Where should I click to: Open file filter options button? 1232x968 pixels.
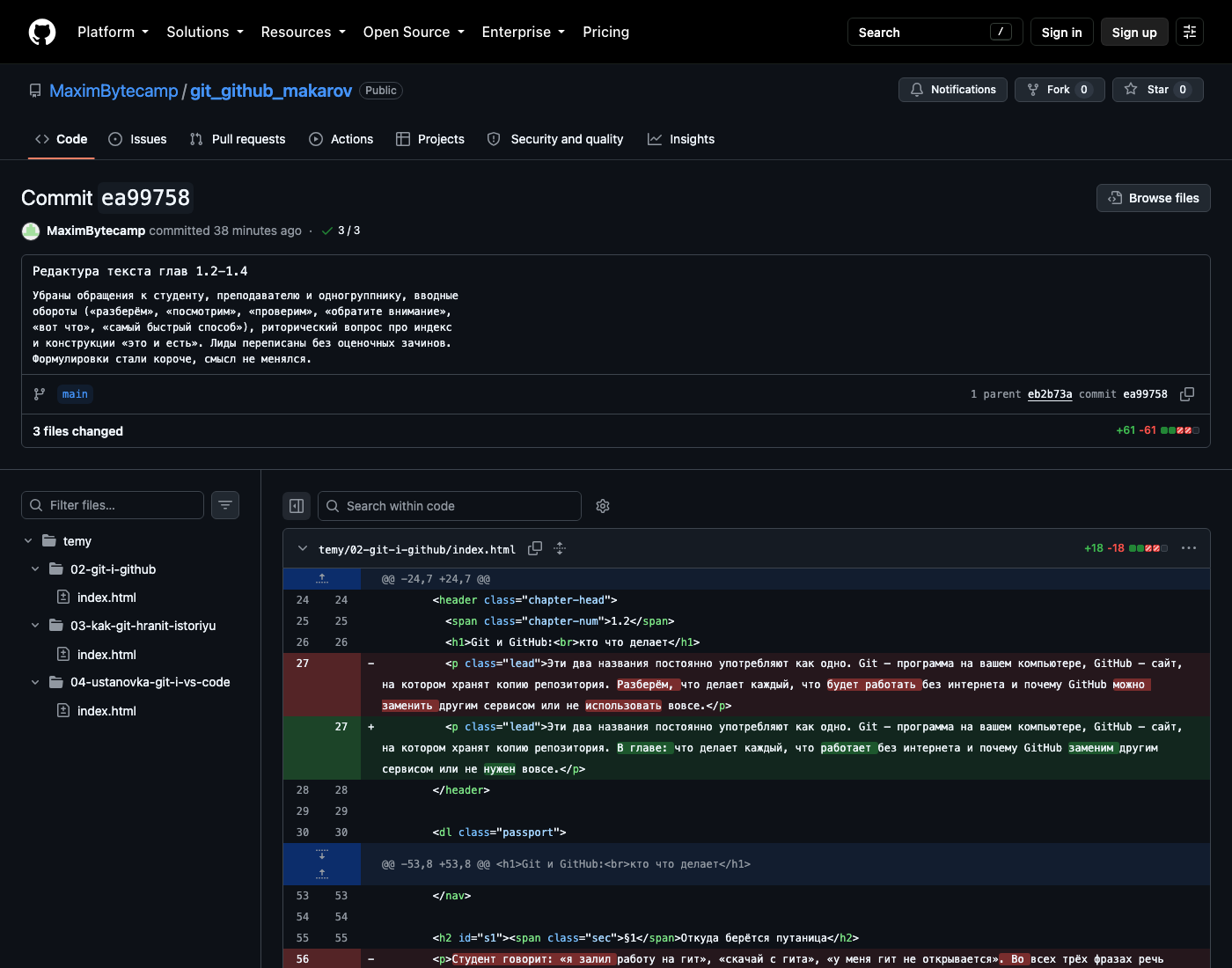point(225,505)
